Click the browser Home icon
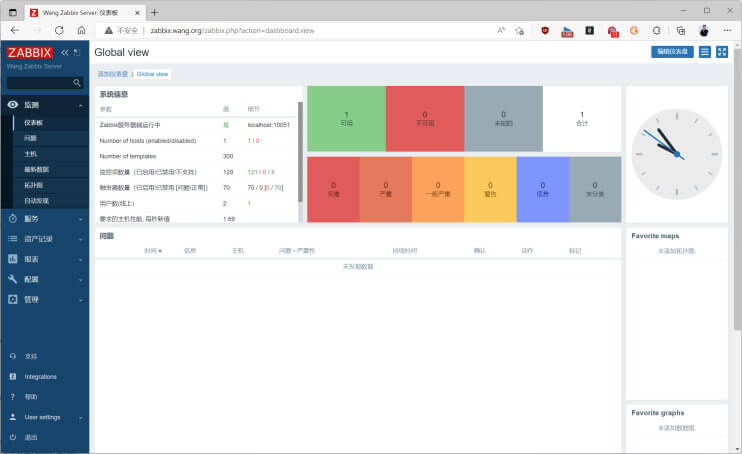742x454 pixels. coord(81,30)
